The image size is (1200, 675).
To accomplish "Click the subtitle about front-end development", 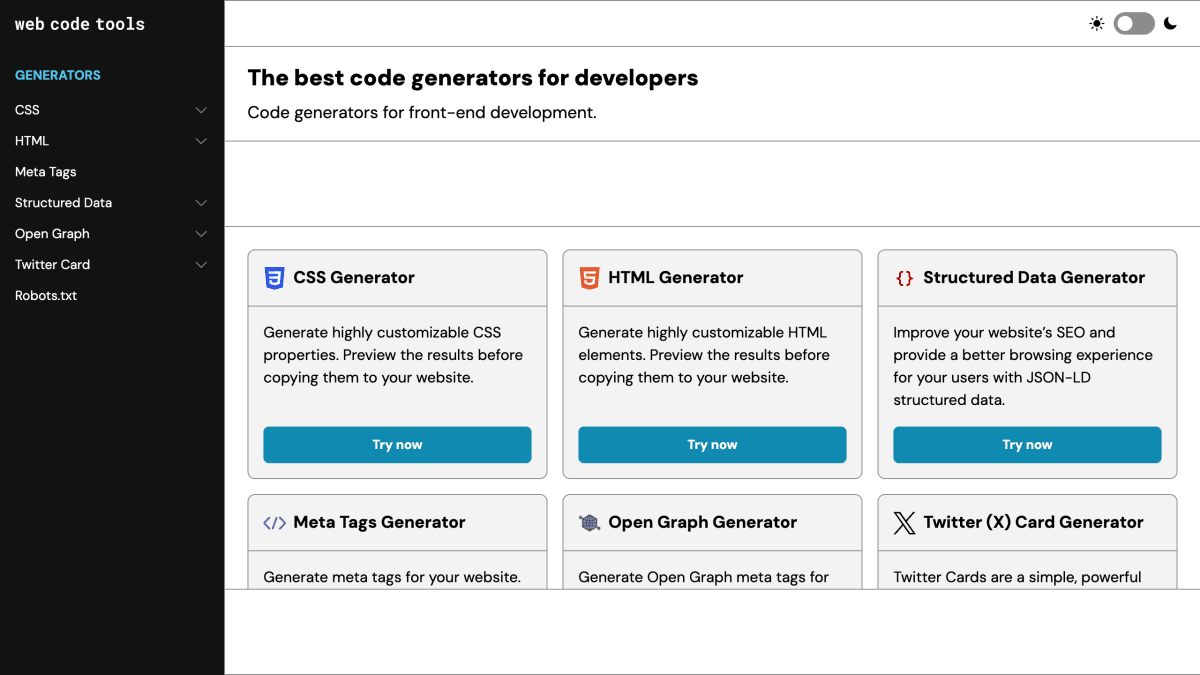I will (422, 113).
